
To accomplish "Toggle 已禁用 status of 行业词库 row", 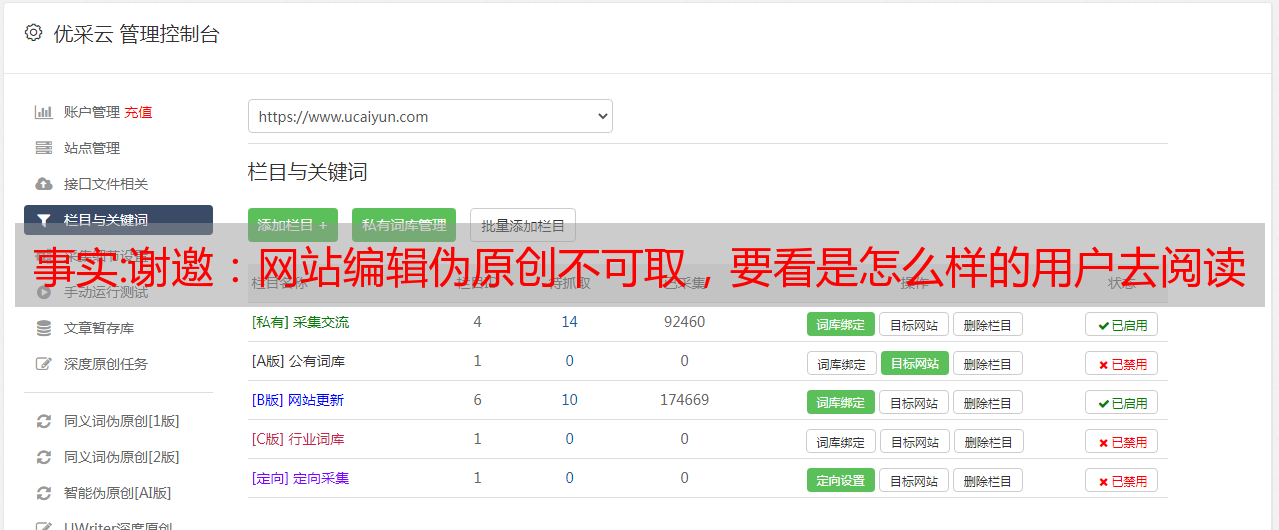I will point(1122,441).
